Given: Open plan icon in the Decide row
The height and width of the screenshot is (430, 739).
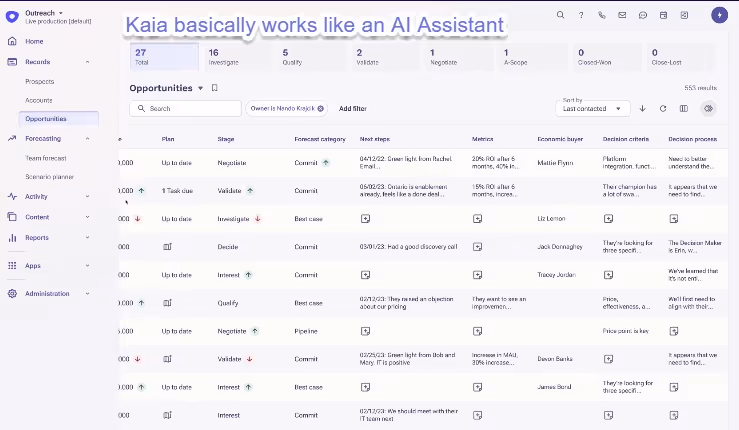Looking at the screenshot, I should 167,247.
